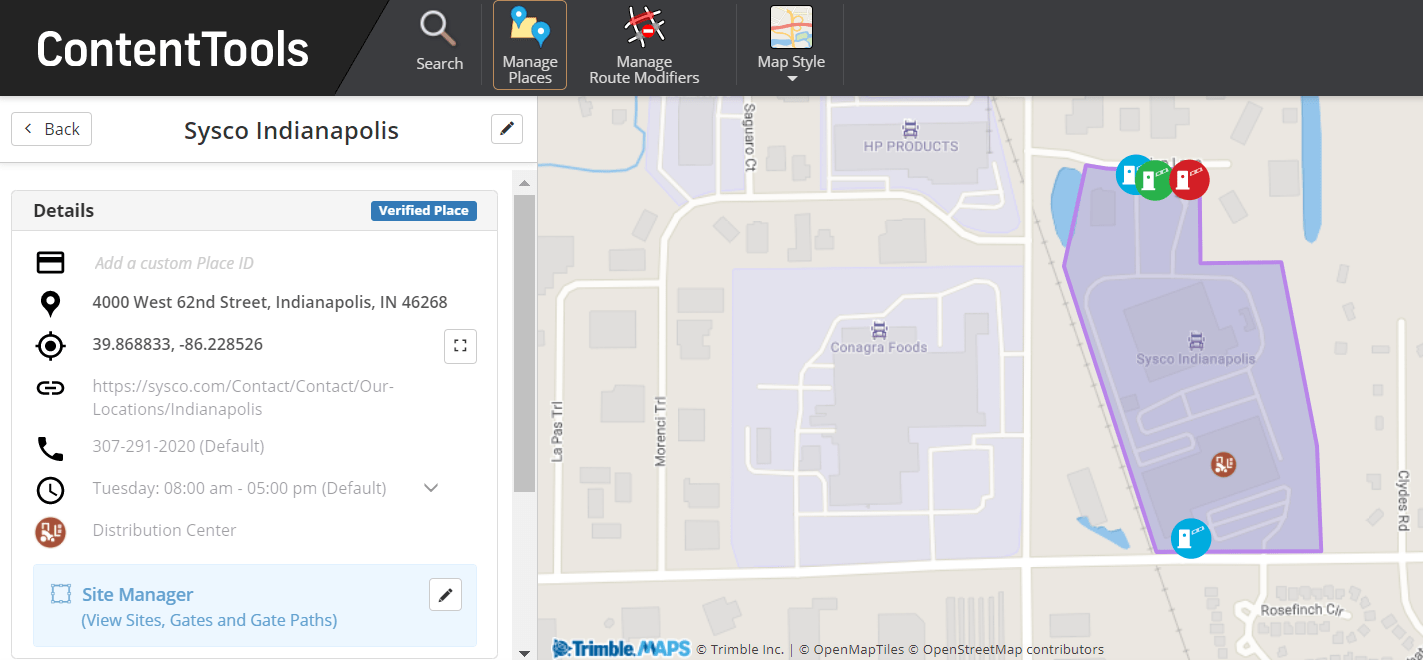Select Manage Places in toolbar

[x=530, y=45]
